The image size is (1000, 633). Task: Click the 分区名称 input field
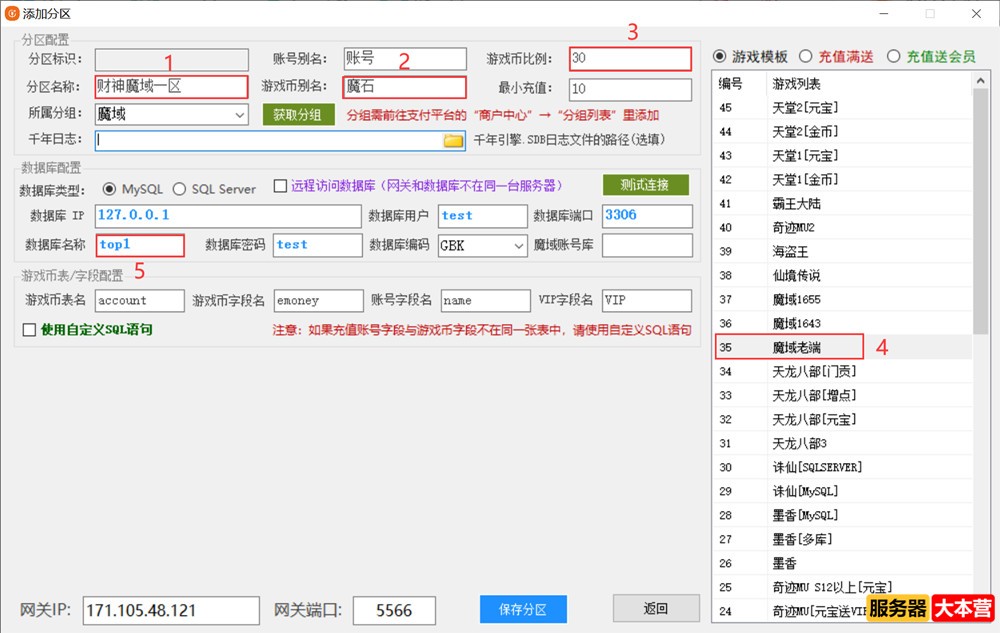[x=171, y=87]
